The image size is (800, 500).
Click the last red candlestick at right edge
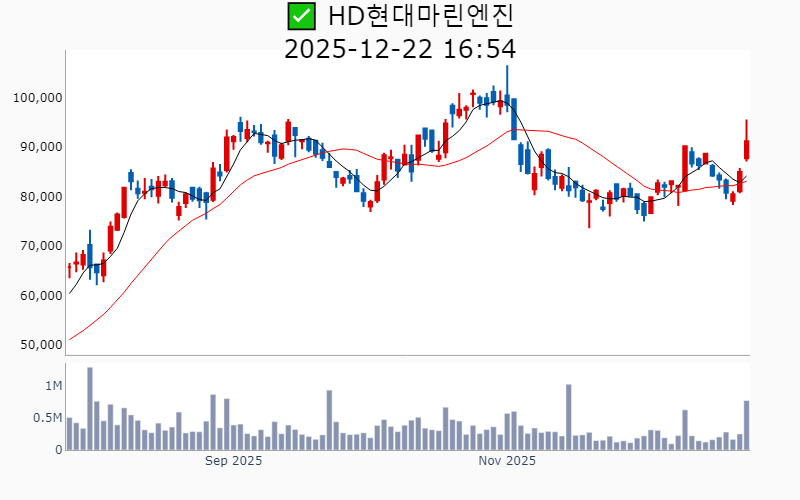point(746,148)
